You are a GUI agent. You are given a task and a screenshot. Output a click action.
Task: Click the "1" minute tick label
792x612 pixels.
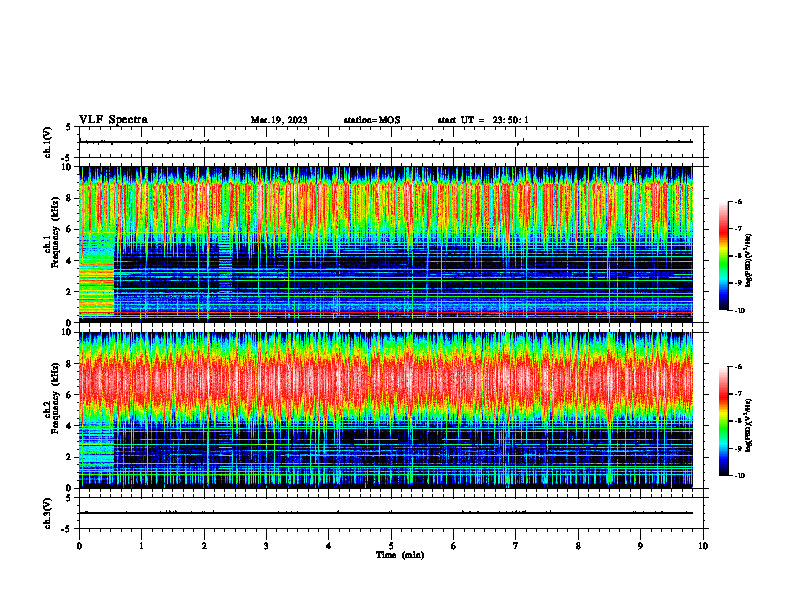coord(142,546)
